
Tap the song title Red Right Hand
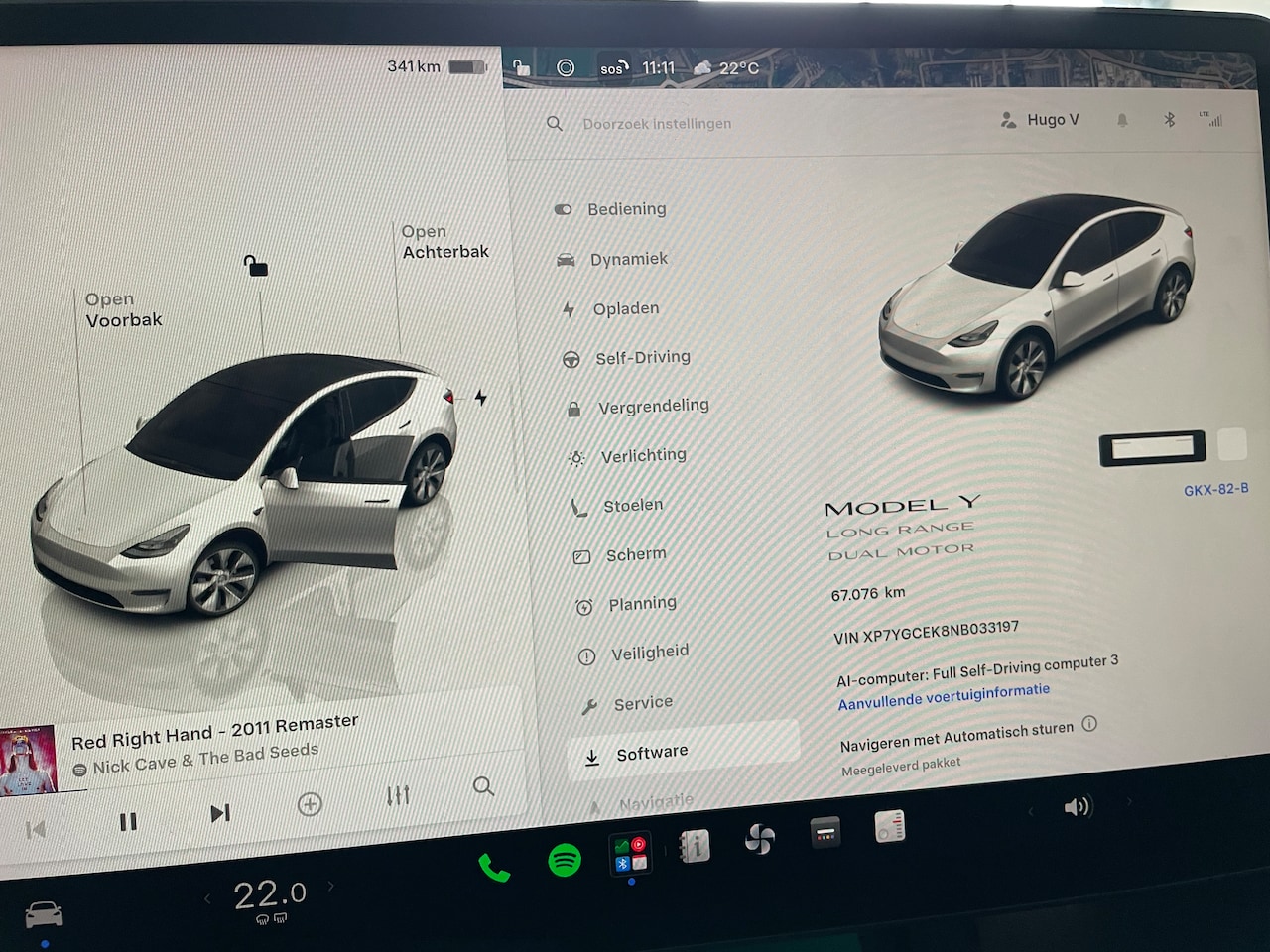click(215, 732)
